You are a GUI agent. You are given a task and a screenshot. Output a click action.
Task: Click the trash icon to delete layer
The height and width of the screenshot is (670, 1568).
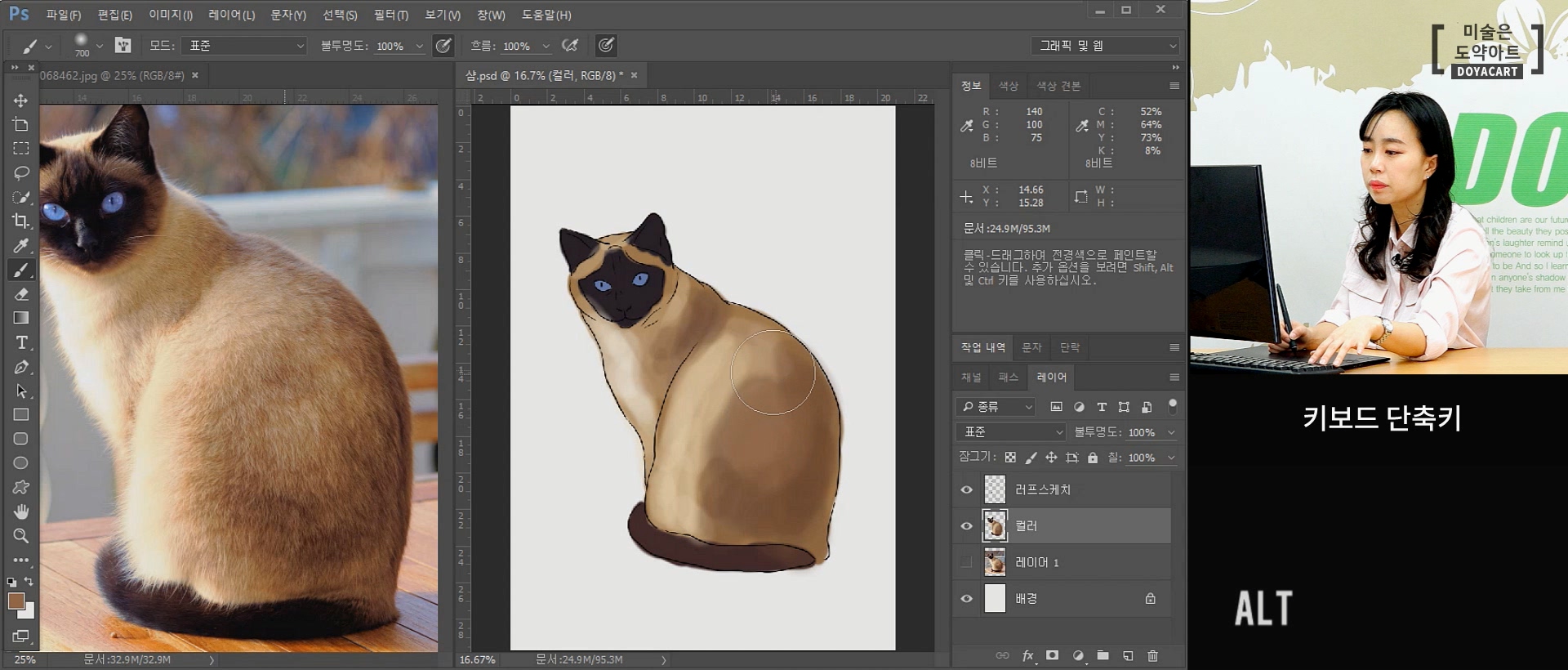click(x=1152, y=655)
